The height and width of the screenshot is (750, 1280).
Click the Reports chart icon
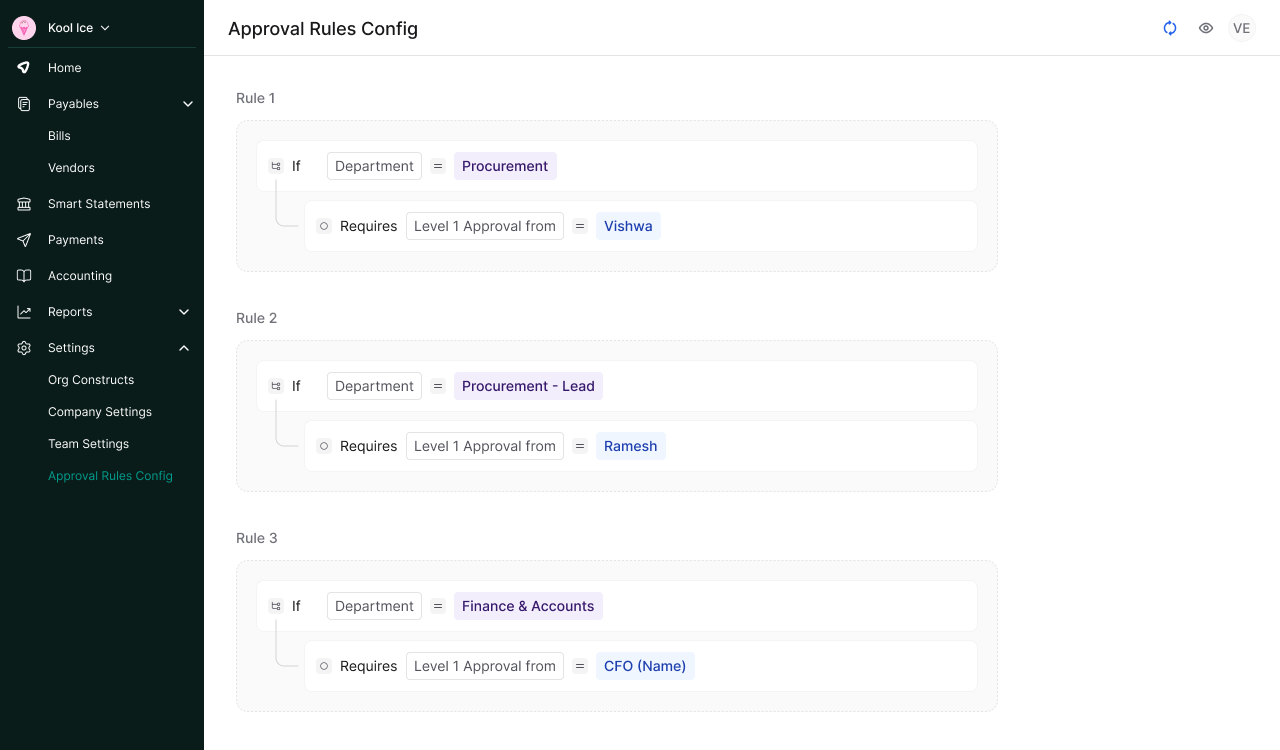(23, 311)
